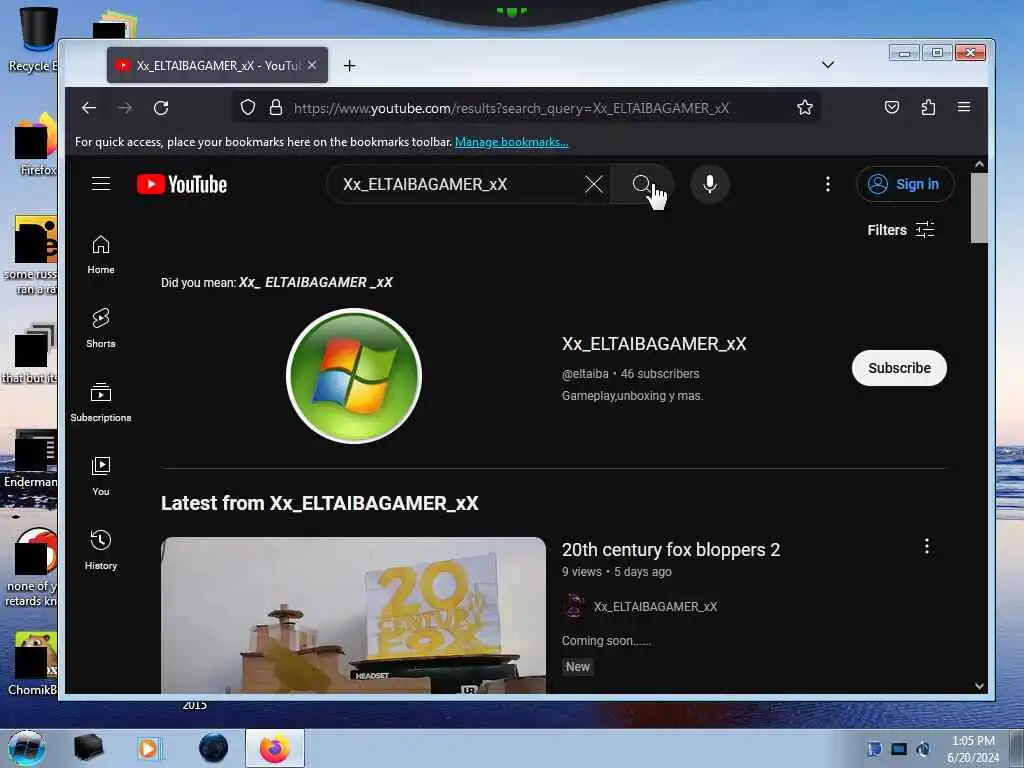Click the small channel avatar under the video title
The width and height of the screenshot is (1024, 768).
[574, 606]
